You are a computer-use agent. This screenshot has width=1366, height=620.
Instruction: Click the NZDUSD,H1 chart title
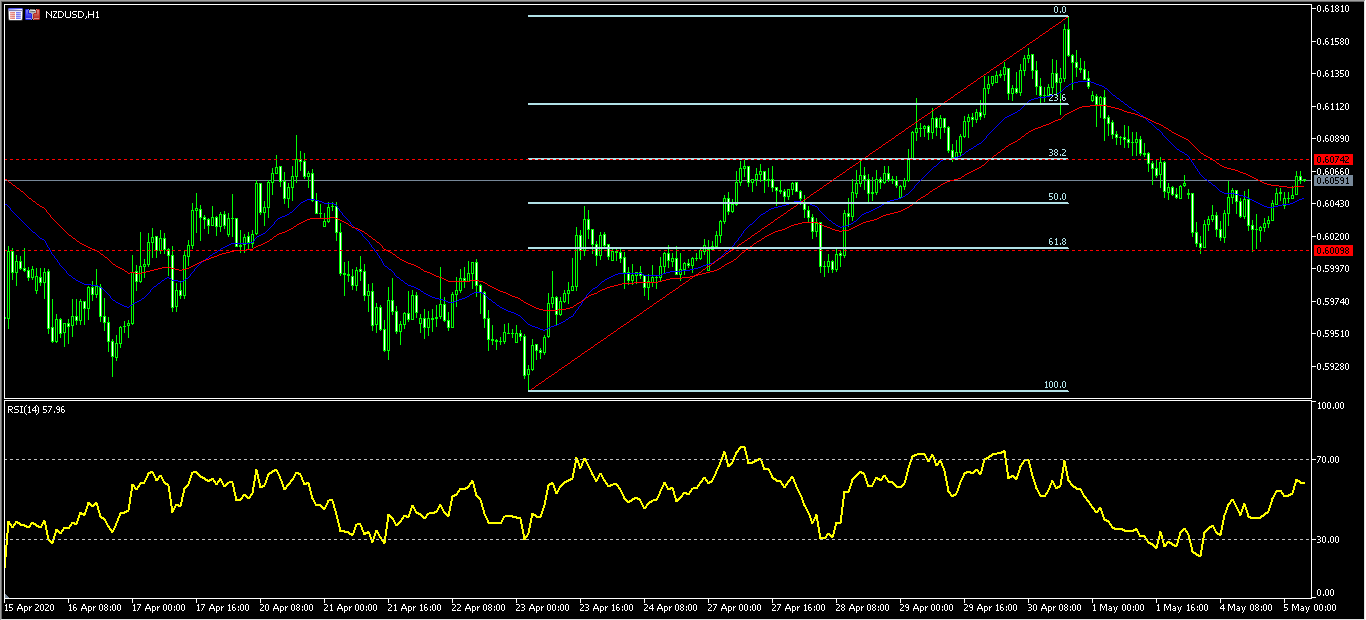(72, 15)
